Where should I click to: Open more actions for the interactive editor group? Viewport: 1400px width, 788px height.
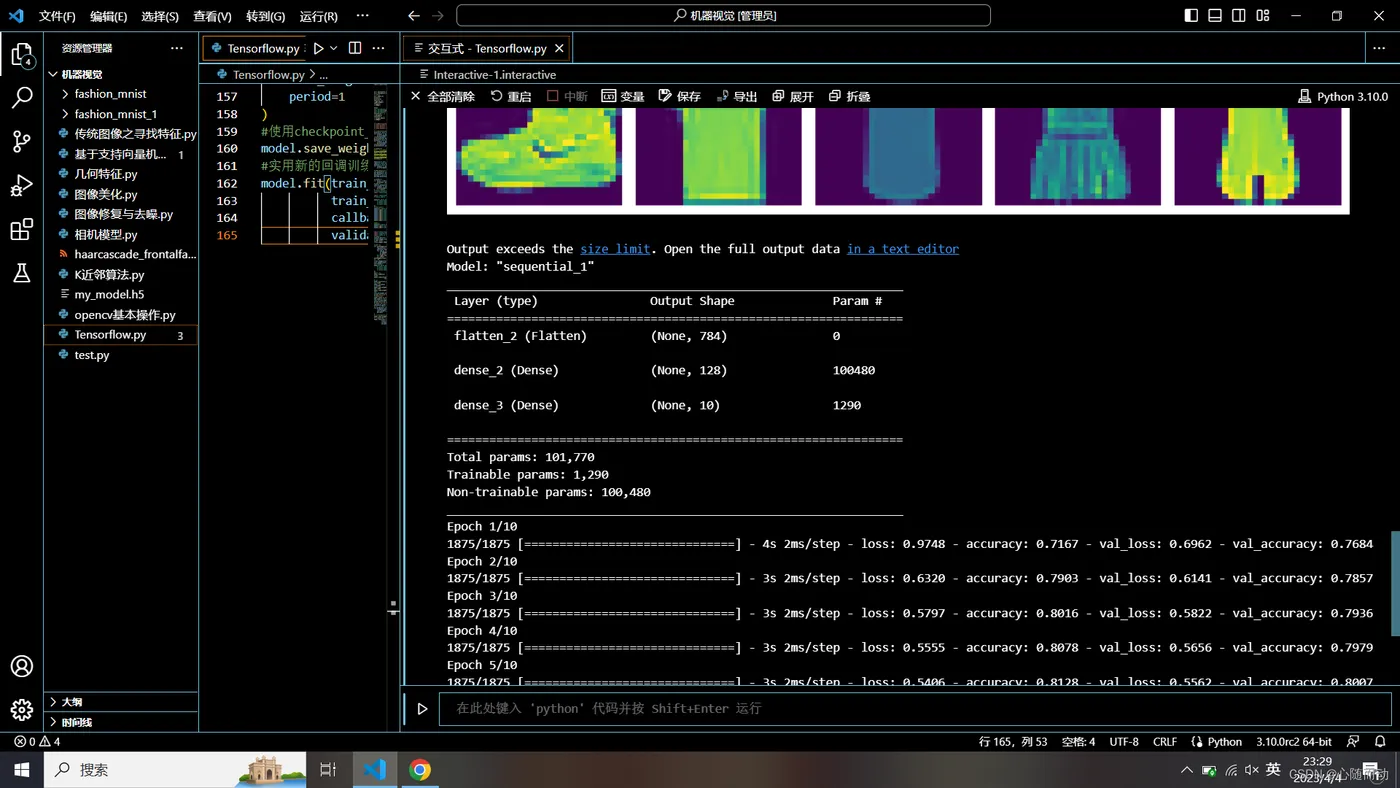(x=1379, y=48)
